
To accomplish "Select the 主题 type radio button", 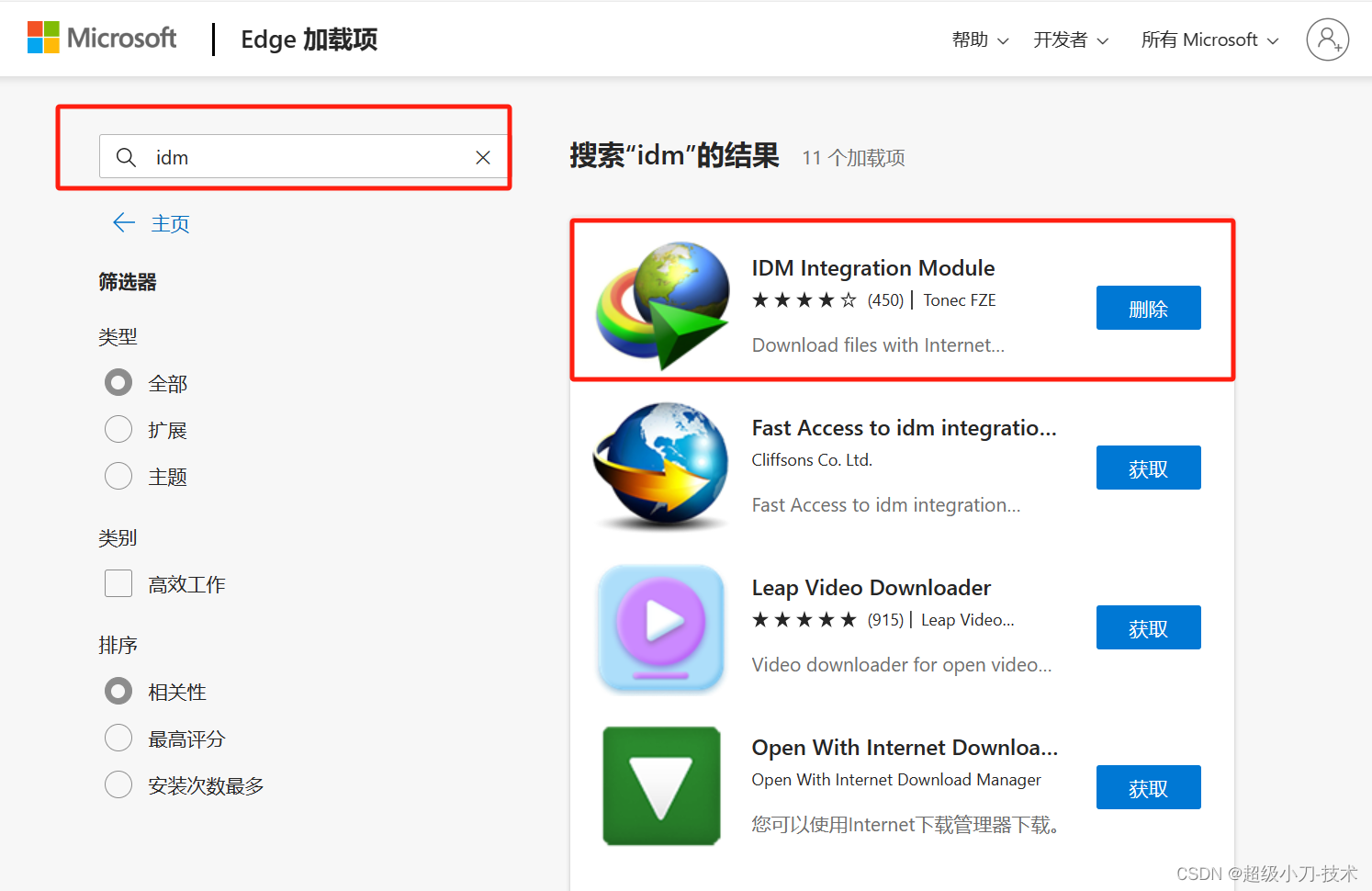I will pos(118,476).
